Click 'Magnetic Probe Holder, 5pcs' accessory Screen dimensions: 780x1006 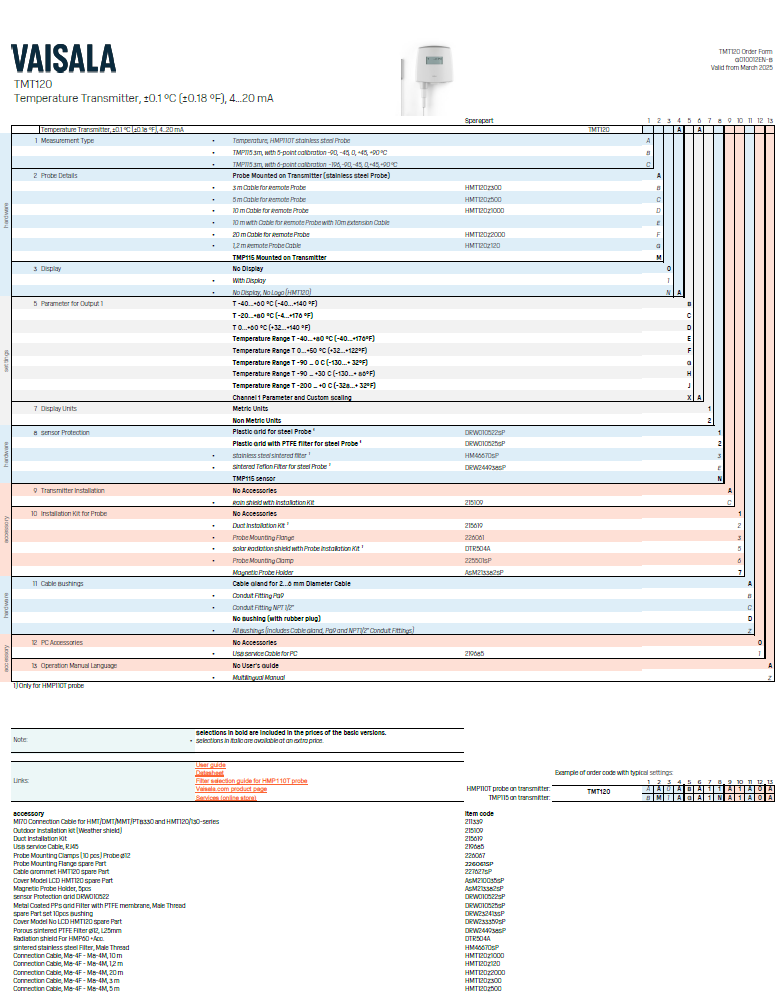tap(53, 889)
